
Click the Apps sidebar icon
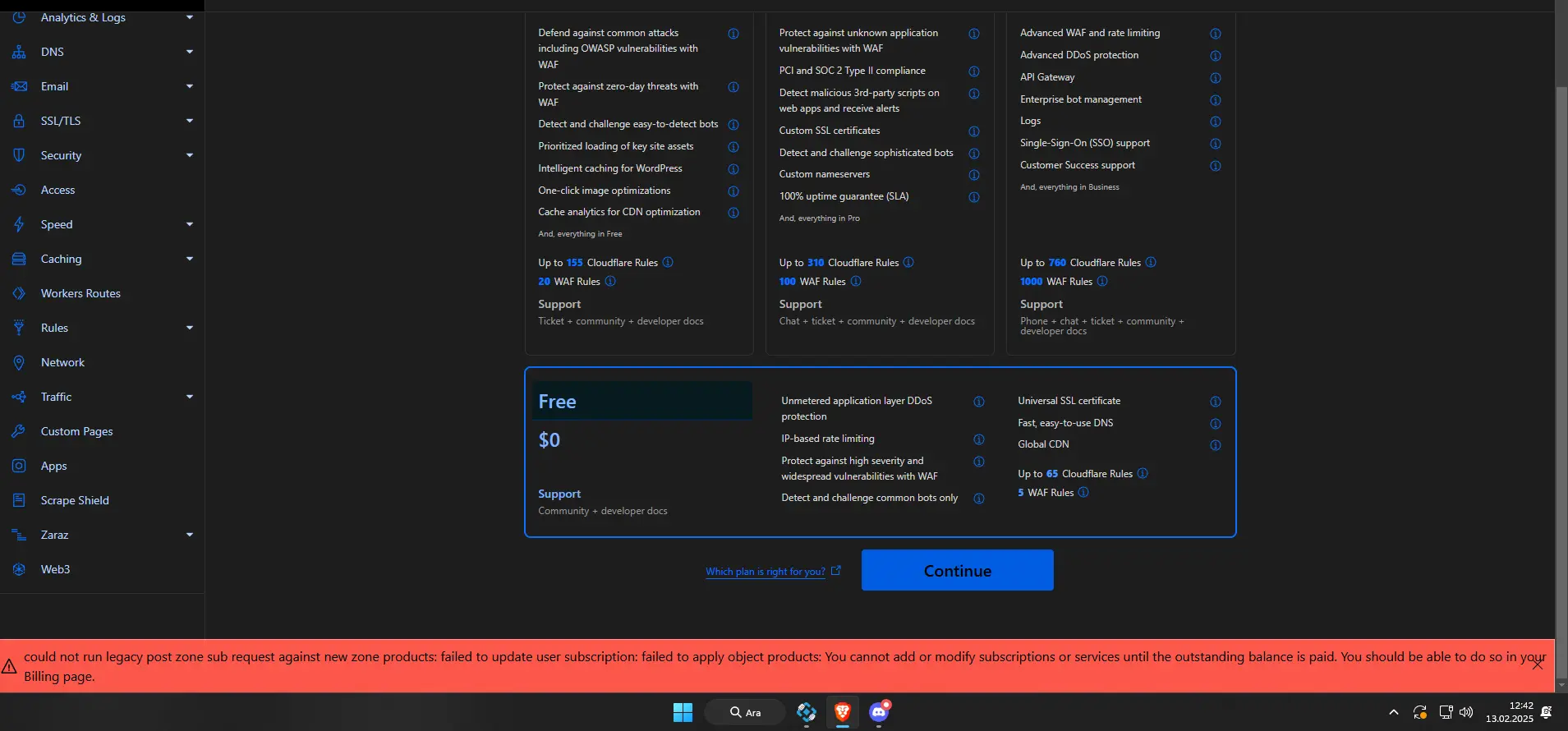click(x=19, y=466)
